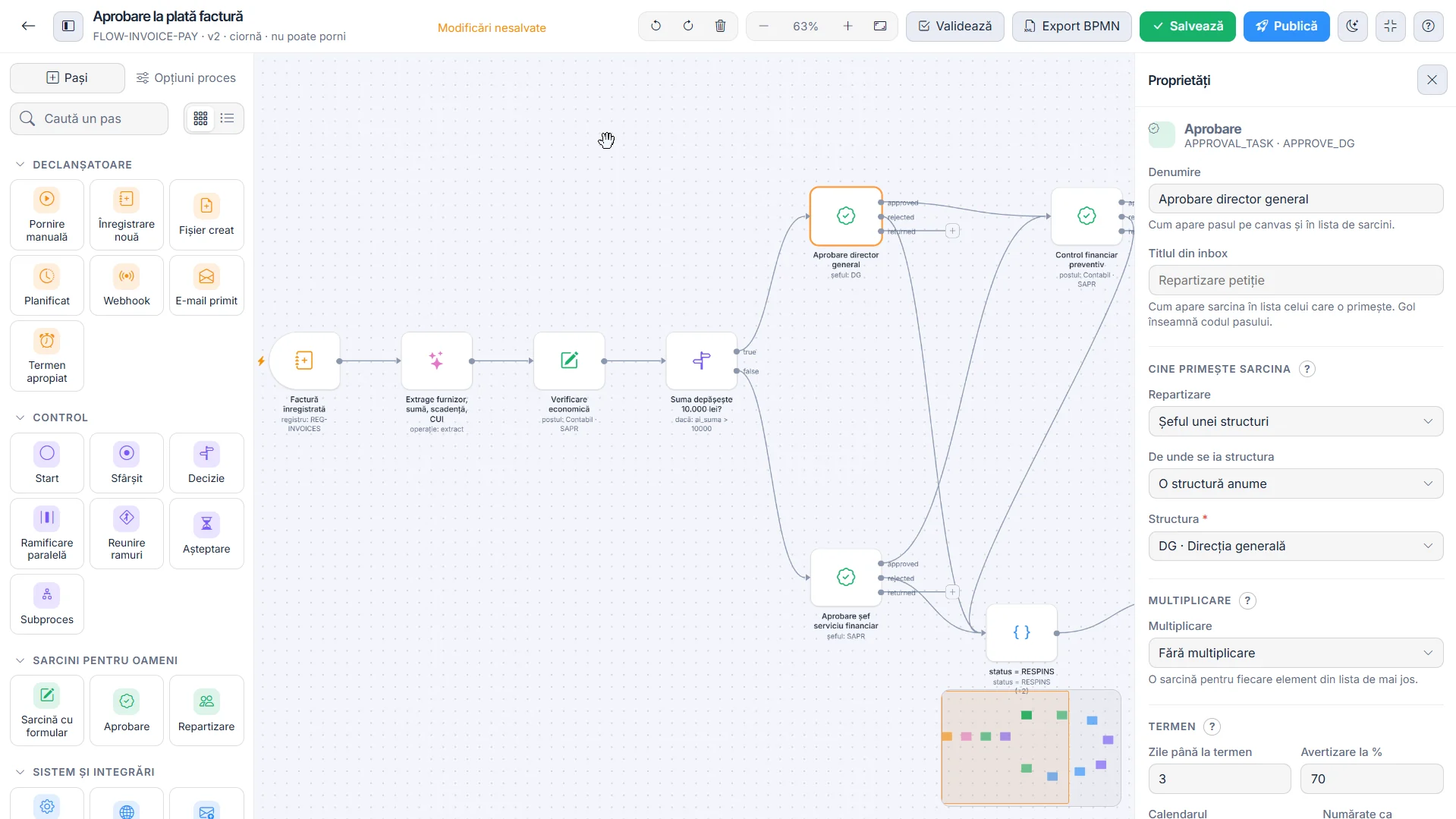Toggle the left sidebar panel icon
Viewport: 1456px width, 819px height.
pyautogui.click(x=68, y=26)
